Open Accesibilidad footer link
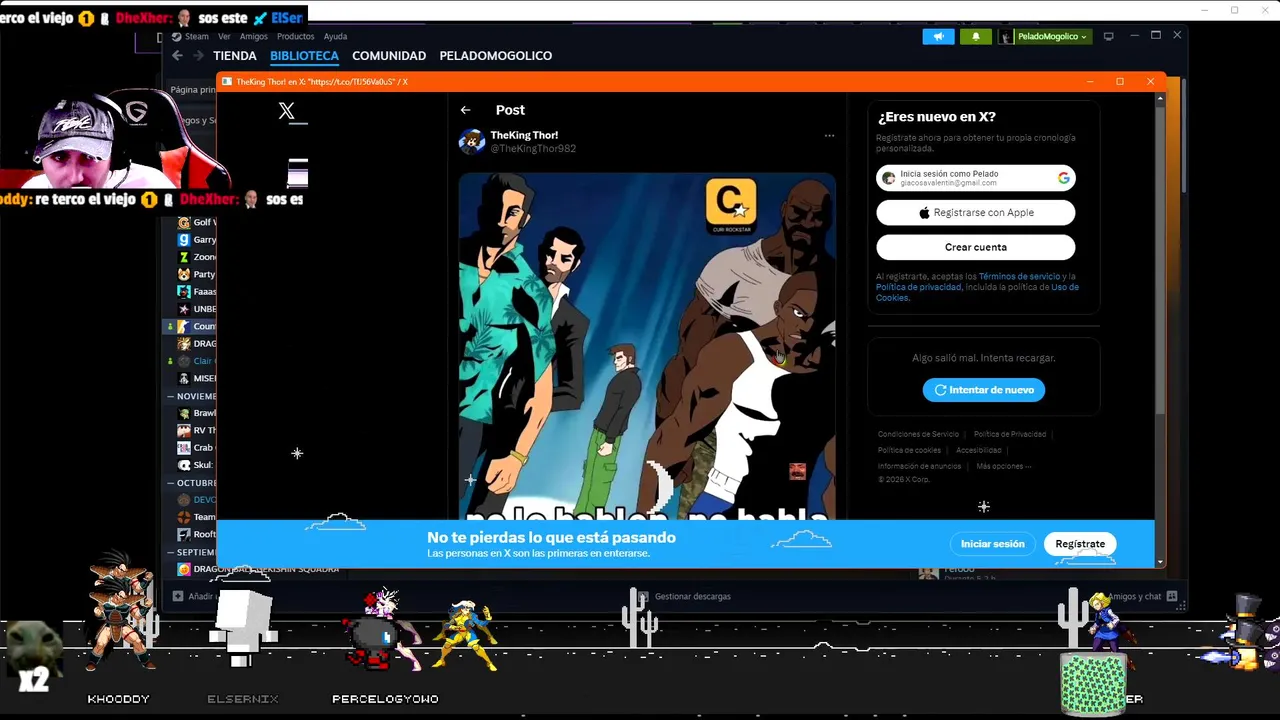The width and height of the screenshot is (1280, 720). click(x=978, y=450)
